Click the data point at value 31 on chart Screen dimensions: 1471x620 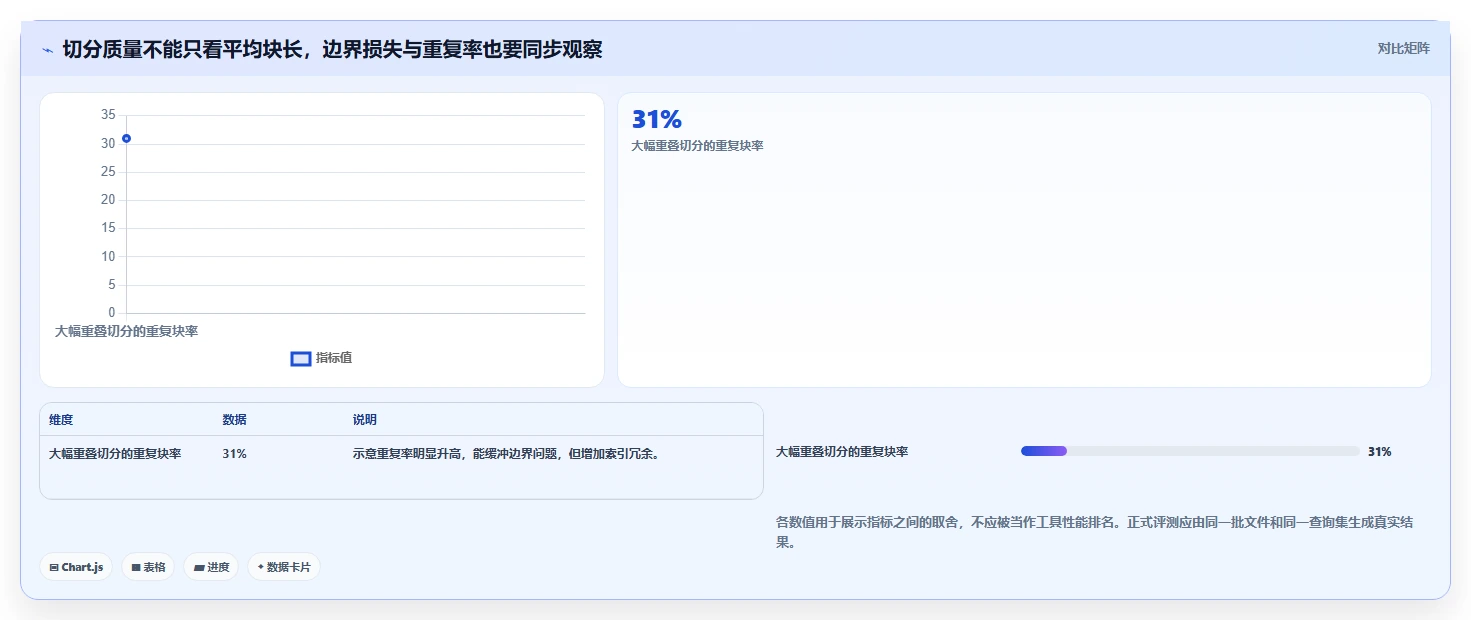click(126, 138)
